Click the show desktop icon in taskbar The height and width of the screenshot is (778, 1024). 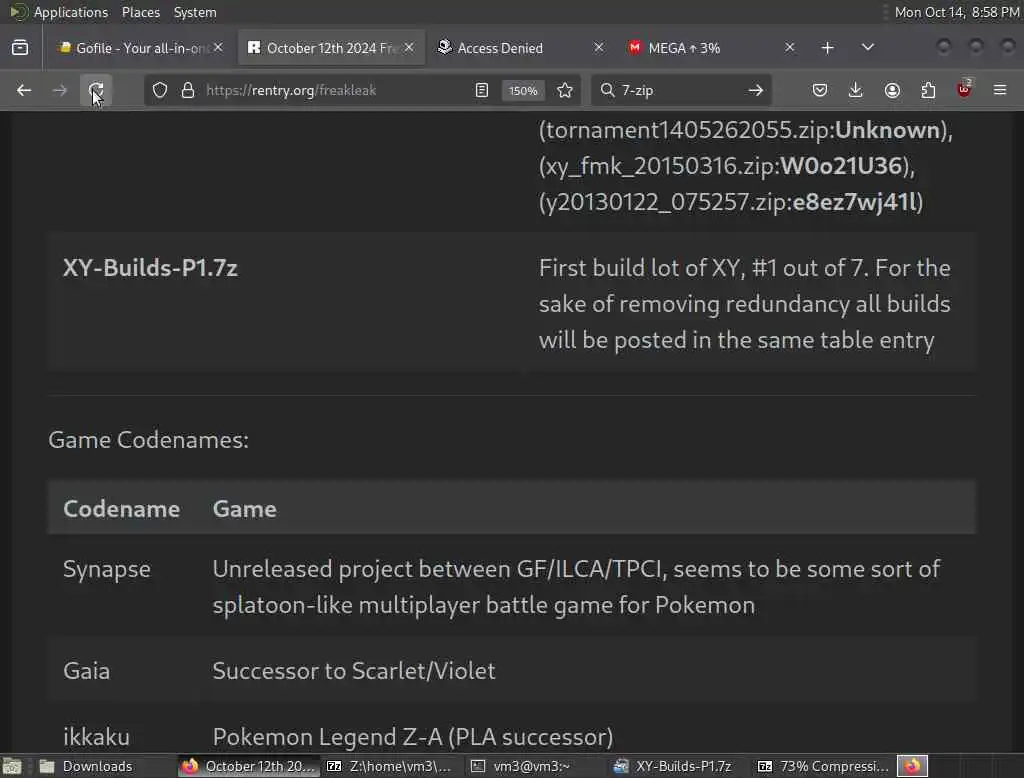(x=12, y=766)
